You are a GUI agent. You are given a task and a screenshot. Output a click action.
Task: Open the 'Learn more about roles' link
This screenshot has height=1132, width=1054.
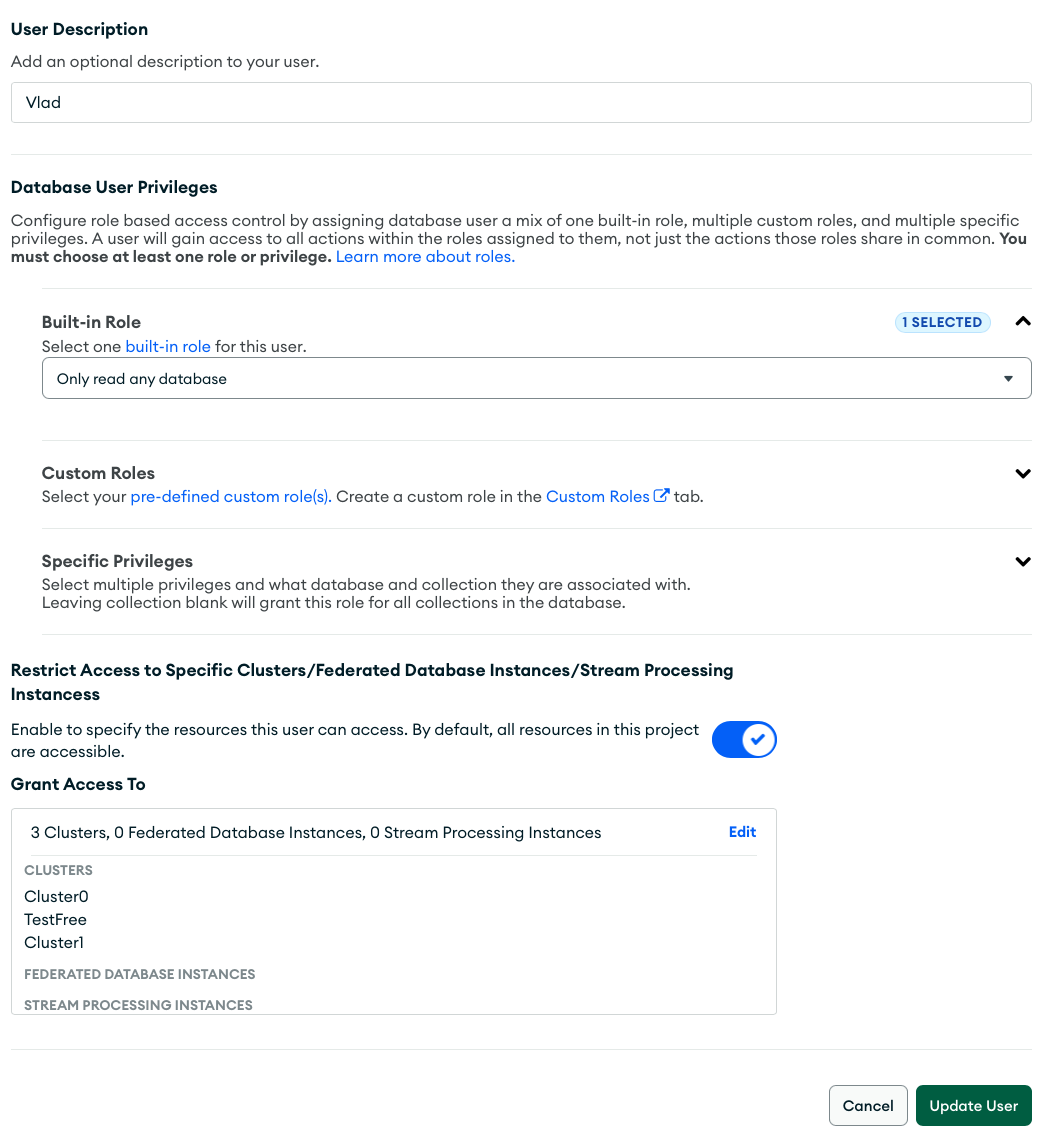pyautogui.click(x=424, y=256)
